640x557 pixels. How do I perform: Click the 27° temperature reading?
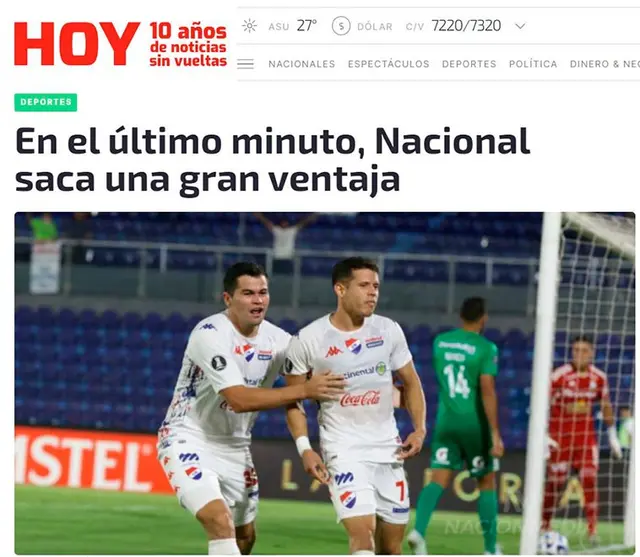coord(307,26)
